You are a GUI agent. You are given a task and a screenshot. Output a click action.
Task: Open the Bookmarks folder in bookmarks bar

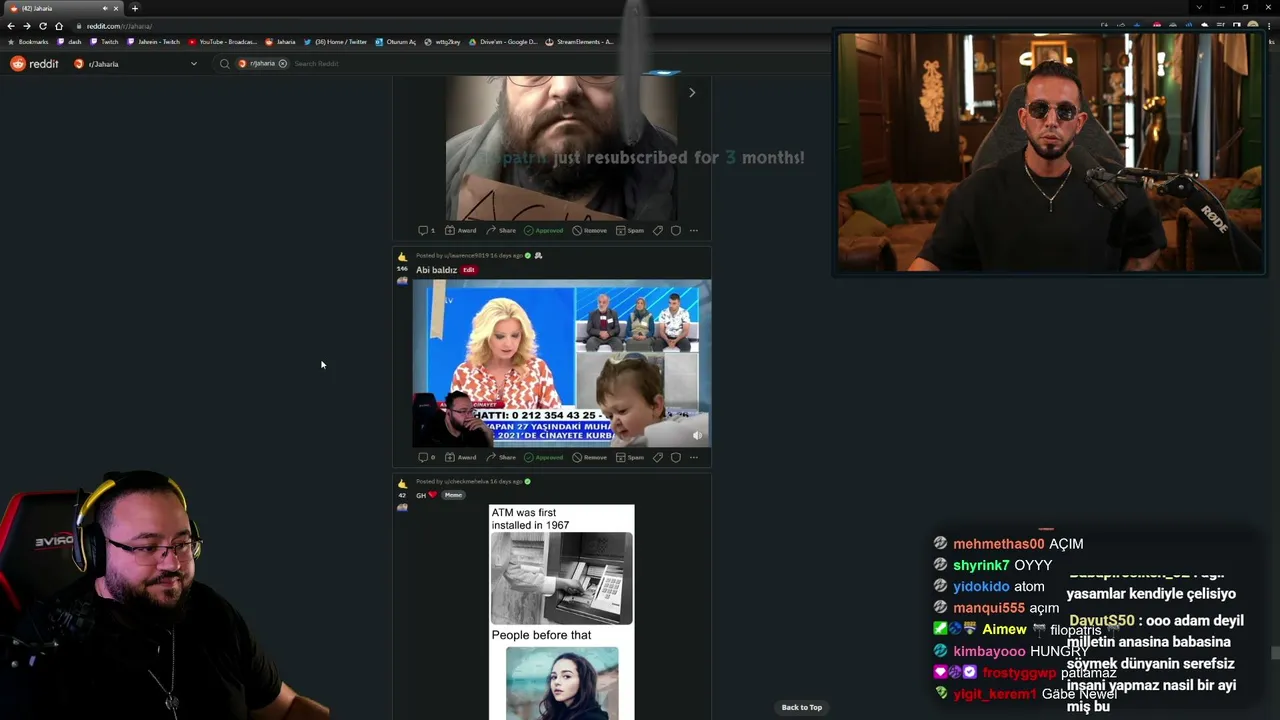pyautogui.click(x=28, y=42)
